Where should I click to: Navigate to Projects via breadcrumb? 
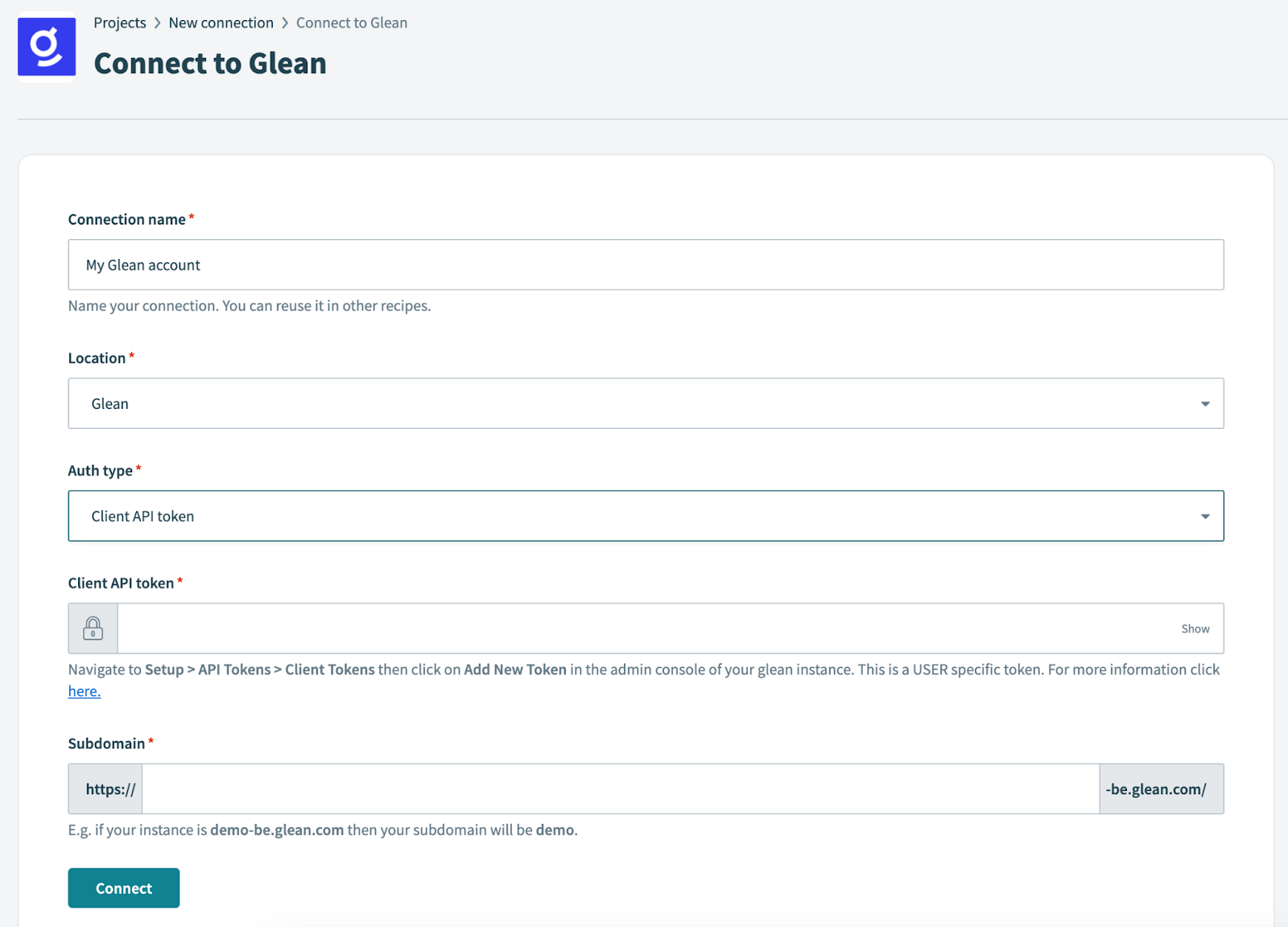point(120,23)
